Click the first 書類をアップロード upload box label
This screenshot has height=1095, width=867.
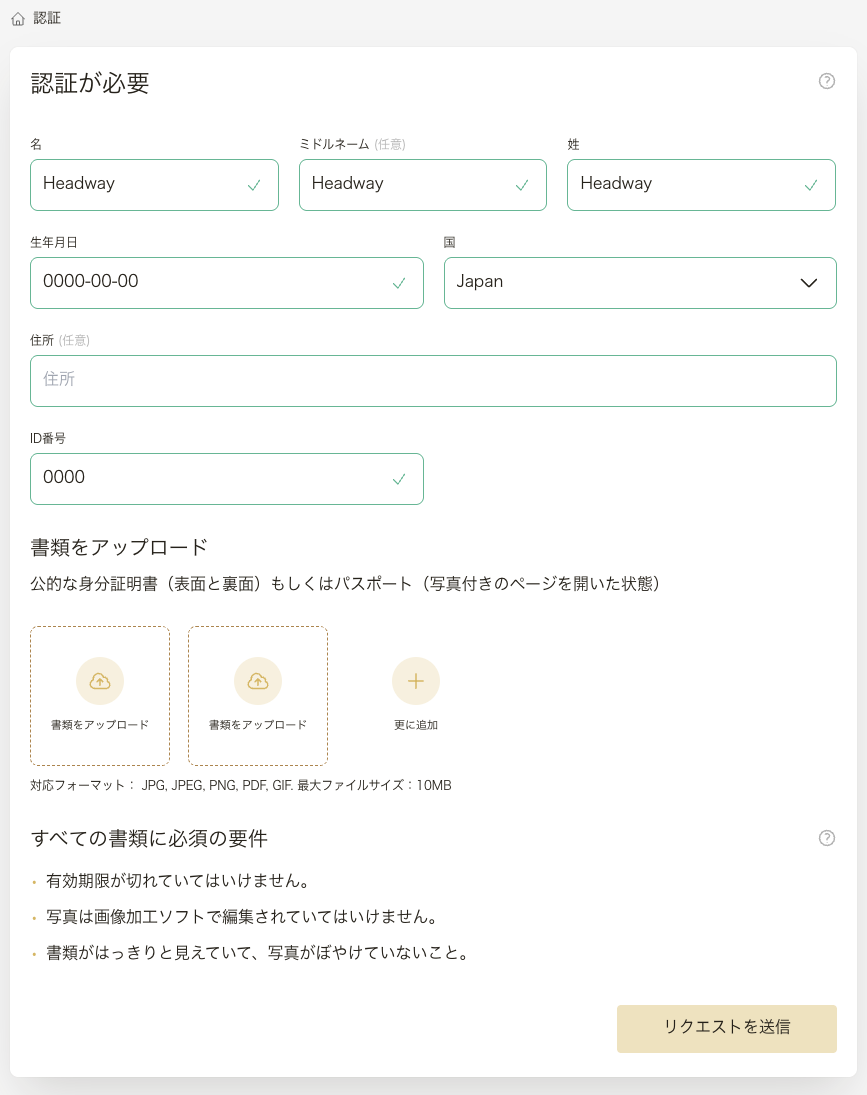pos(100,725)
